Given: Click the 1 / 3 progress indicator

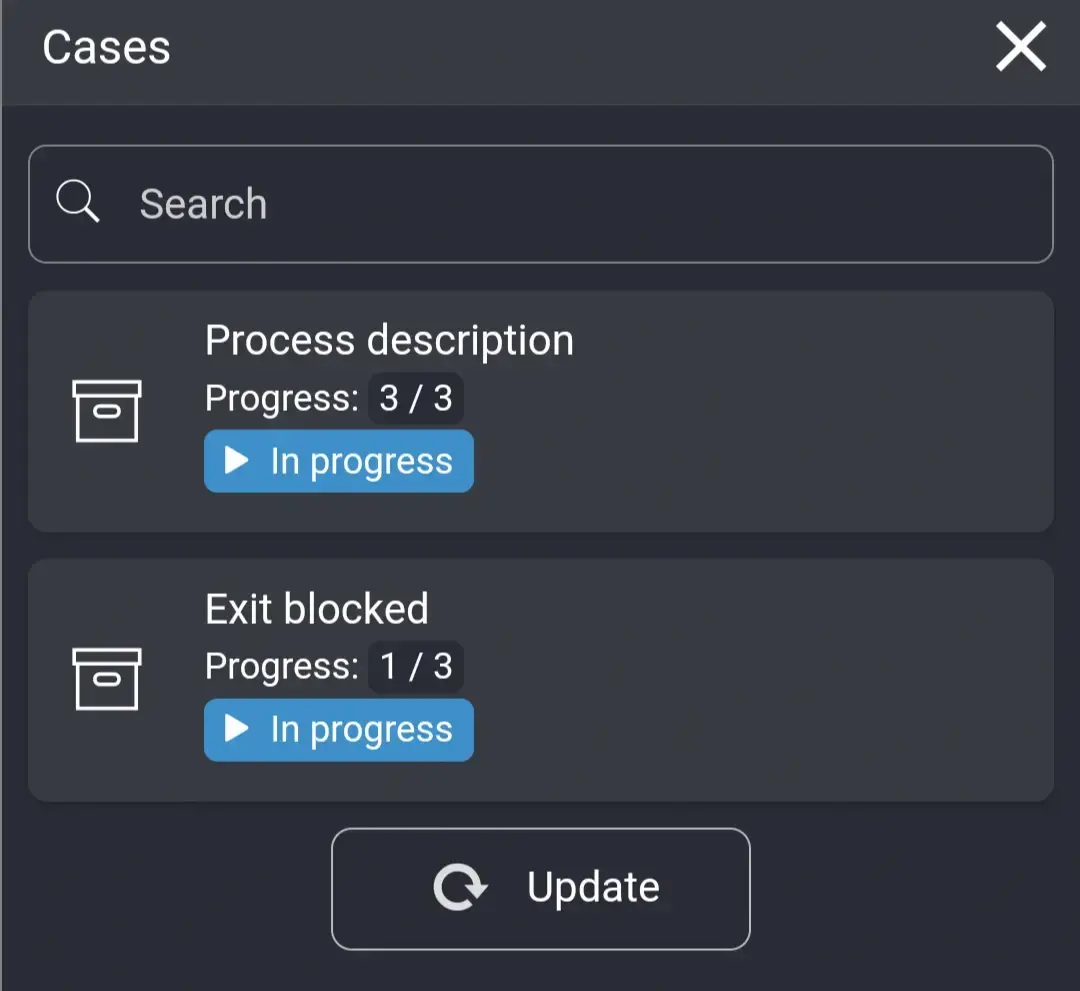Looking at the screenshot, I should pos(416,666).
